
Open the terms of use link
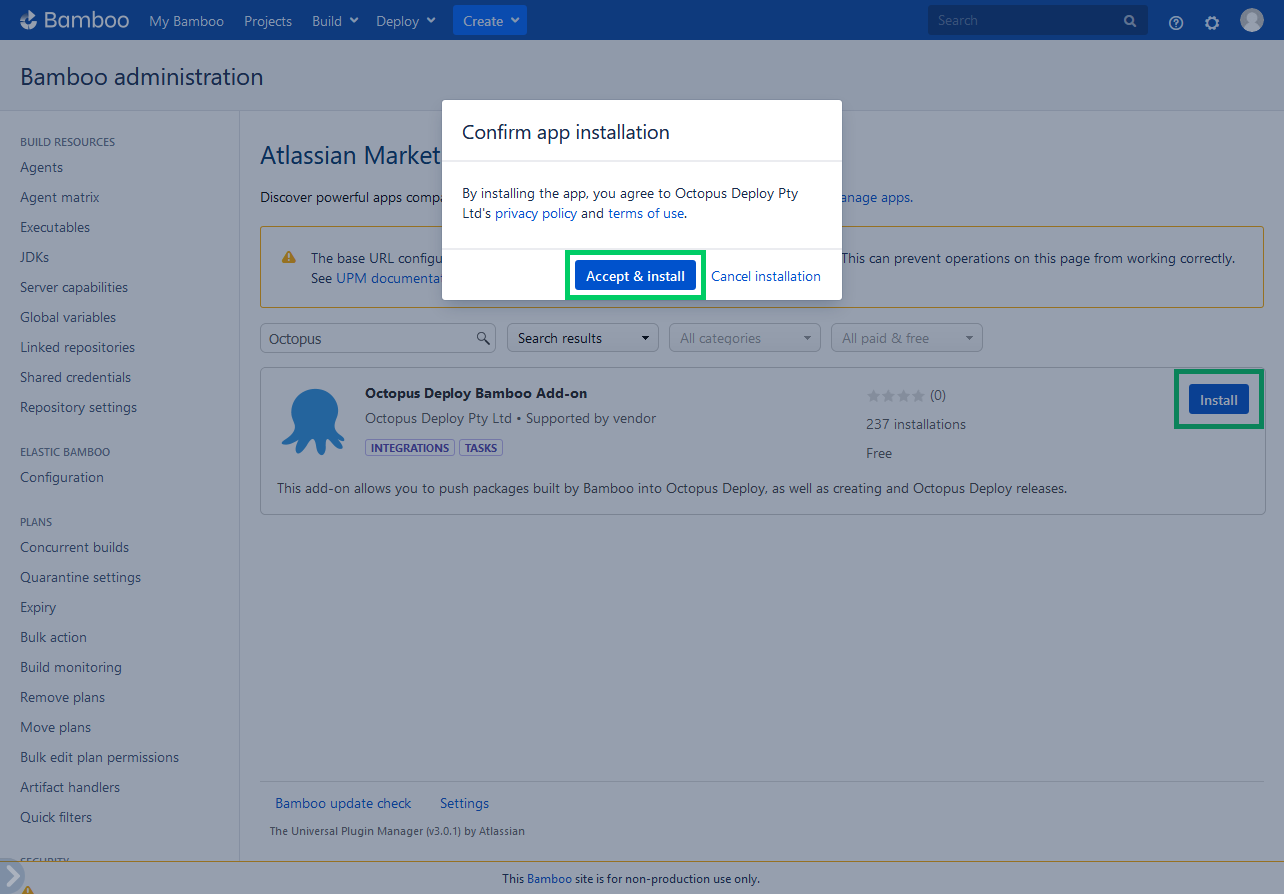click(646, 213)
